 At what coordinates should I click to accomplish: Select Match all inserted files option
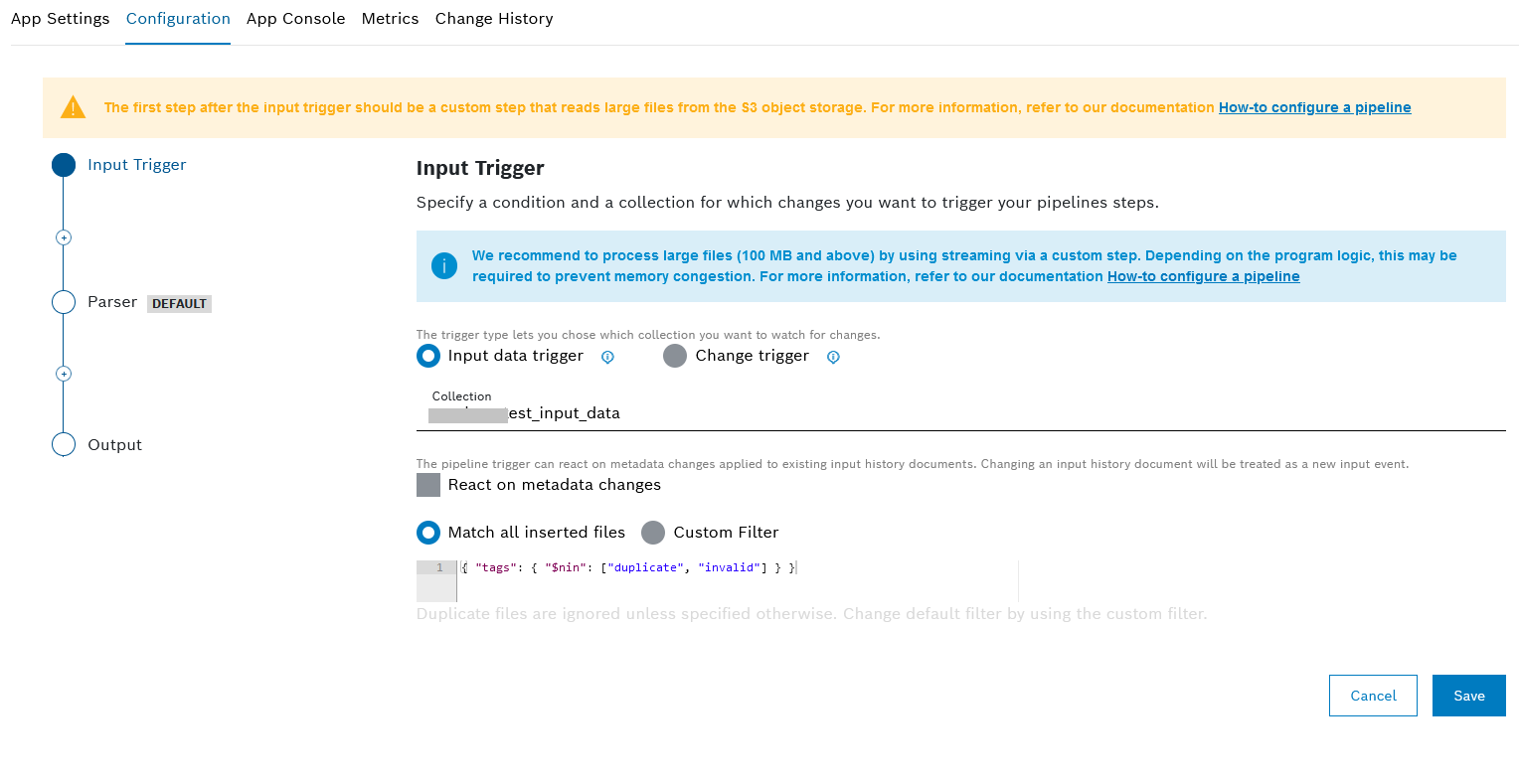(428, 533)
